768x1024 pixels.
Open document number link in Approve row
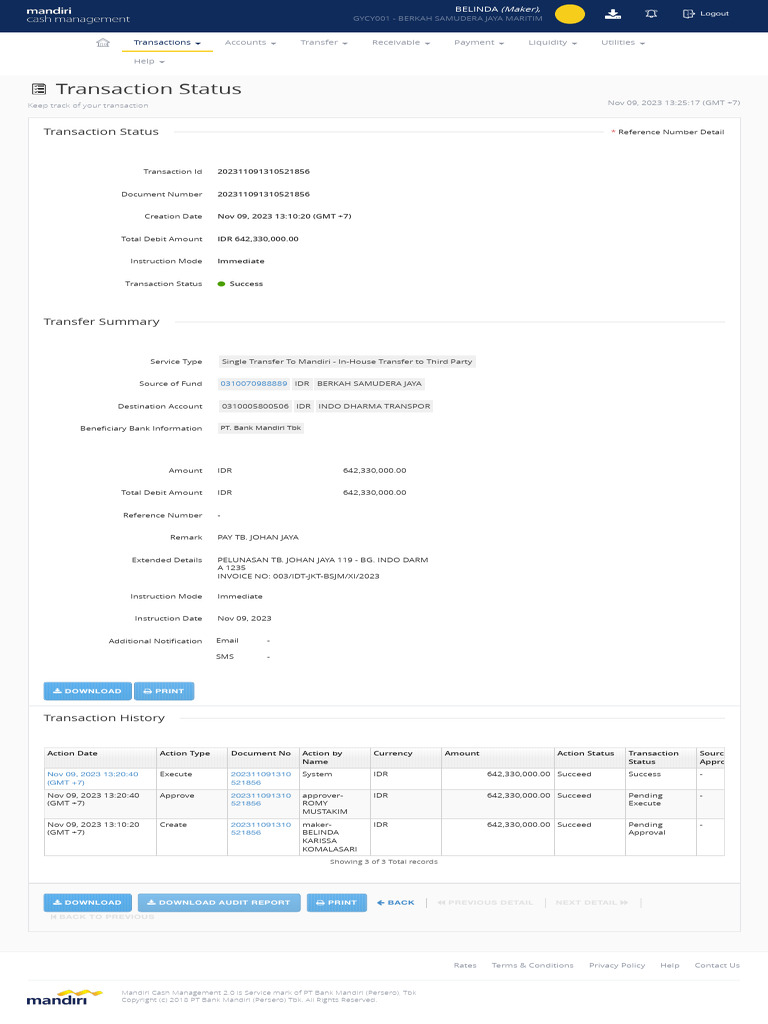(261, 799)
